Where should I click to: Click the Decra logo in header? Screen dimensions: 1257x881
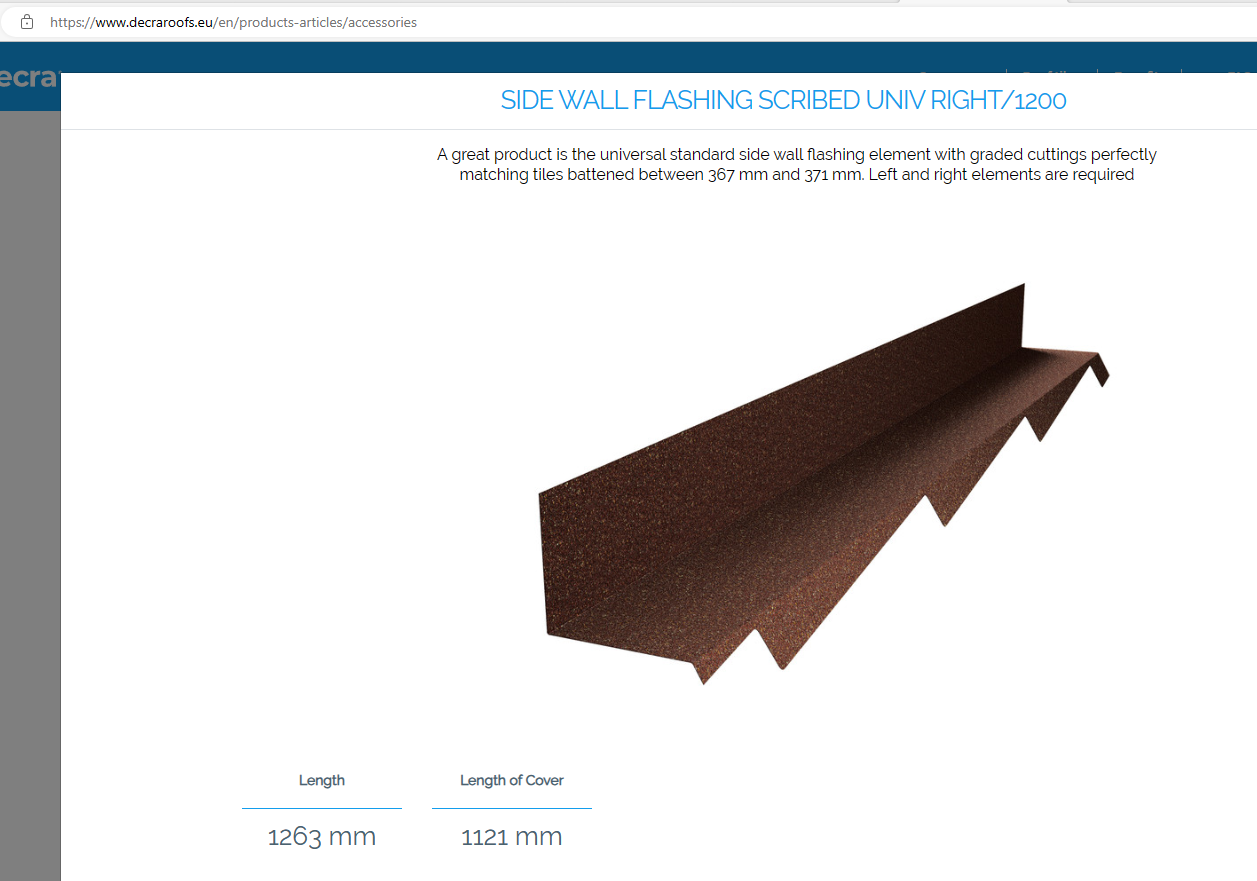[28, 78]
